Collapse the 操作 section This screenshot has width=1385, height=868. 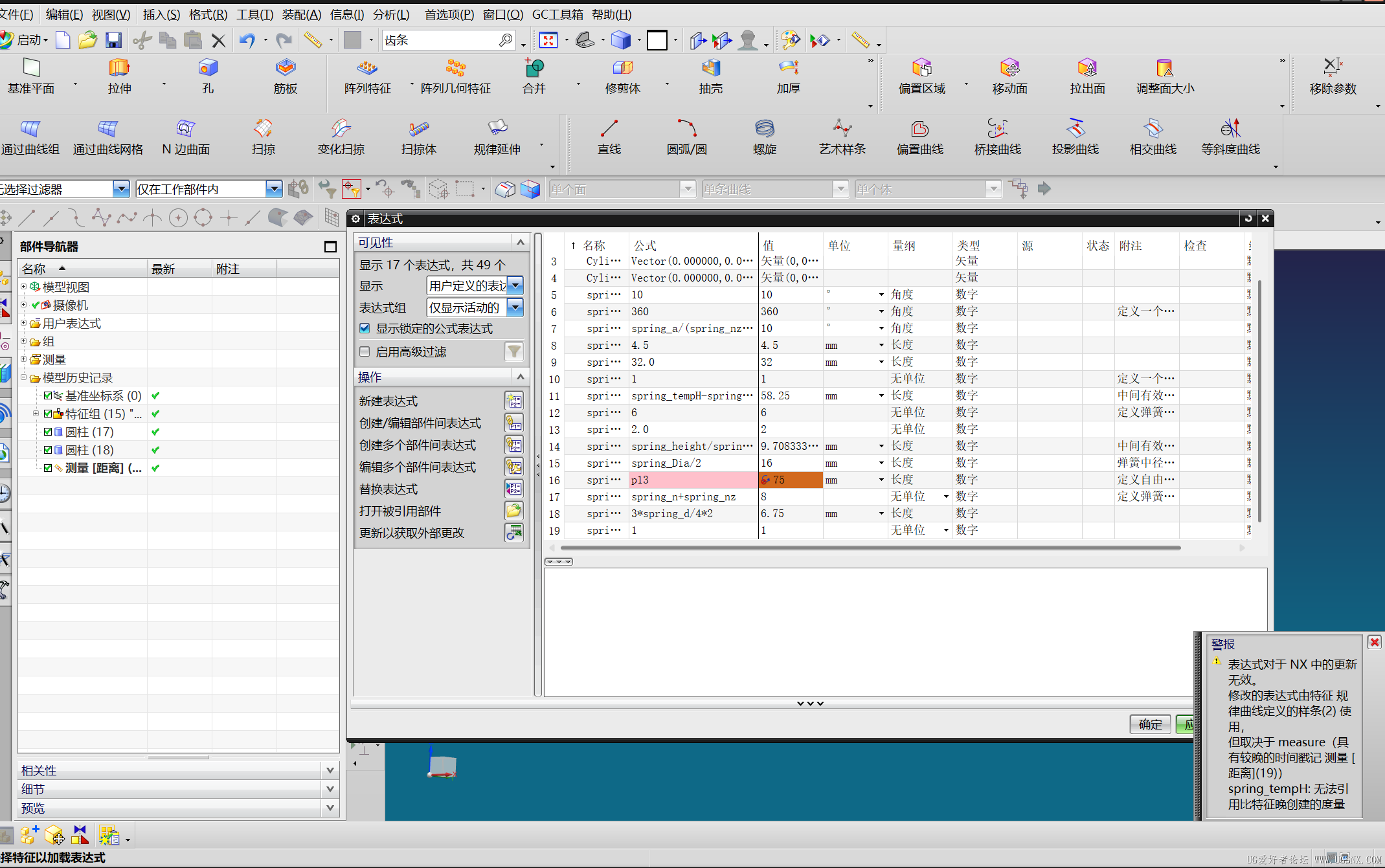pos(520,376)
